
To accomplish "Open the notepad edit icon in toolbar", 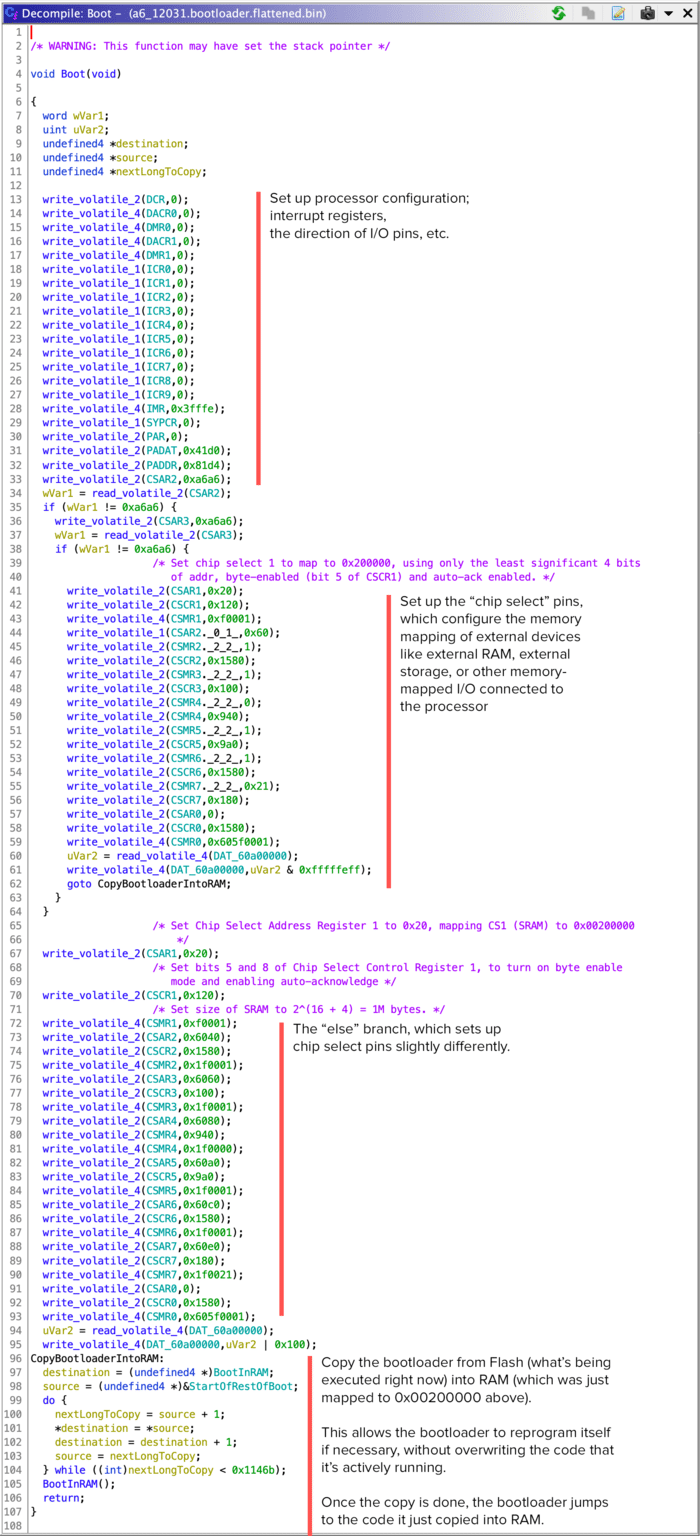I will click(619, 13).
